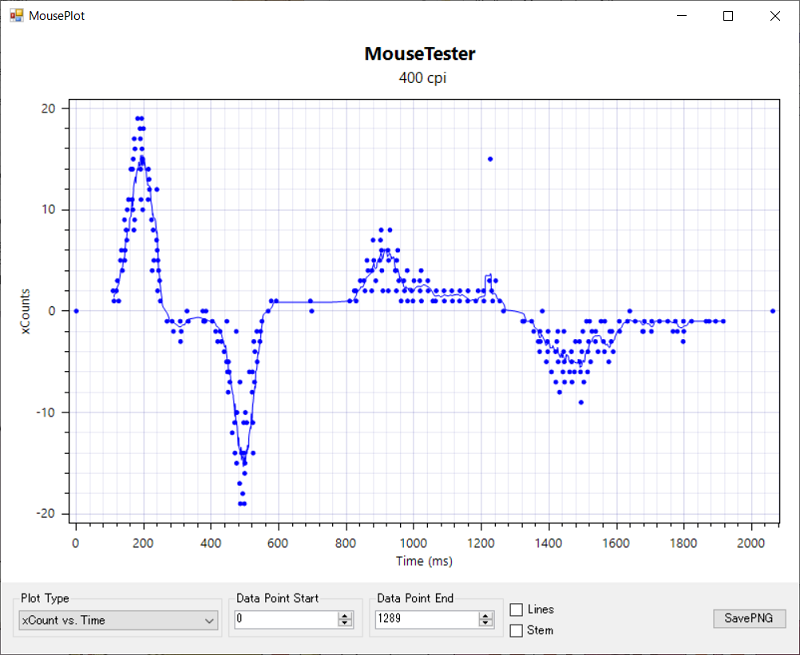Increase the Data Point Start value
The image size is (800, 655).
click(x=345, y=615)
